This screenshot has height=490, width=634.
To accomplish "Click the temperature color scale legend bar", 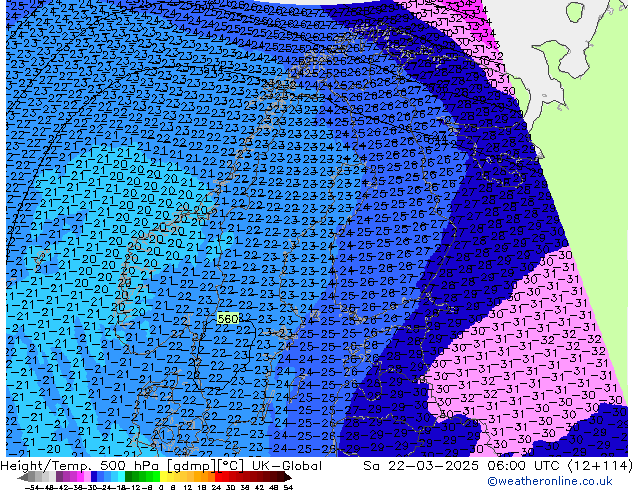I will point(154,477).
